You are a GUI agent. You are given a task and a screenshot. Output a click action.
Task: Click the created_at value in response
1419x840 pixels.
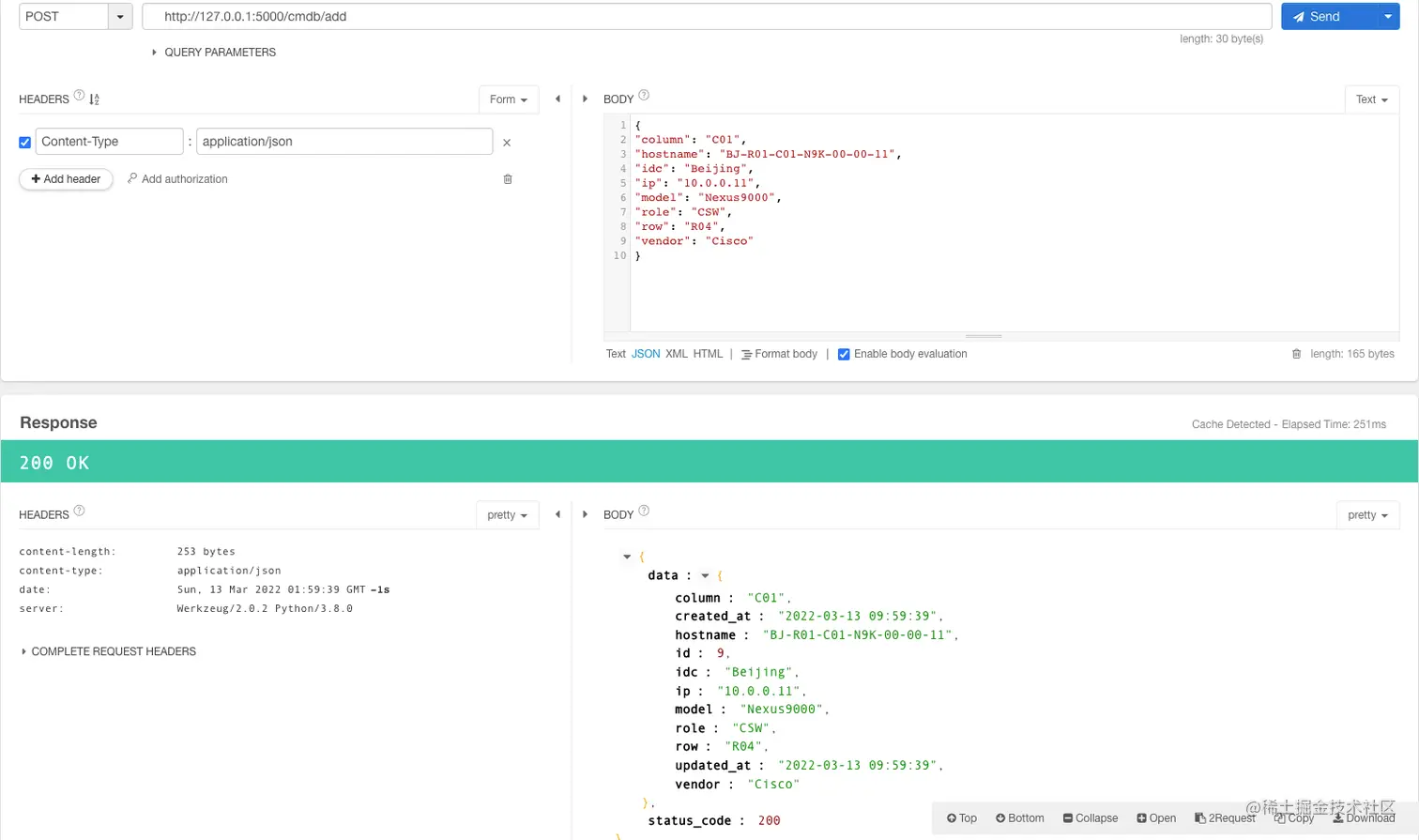857,617
